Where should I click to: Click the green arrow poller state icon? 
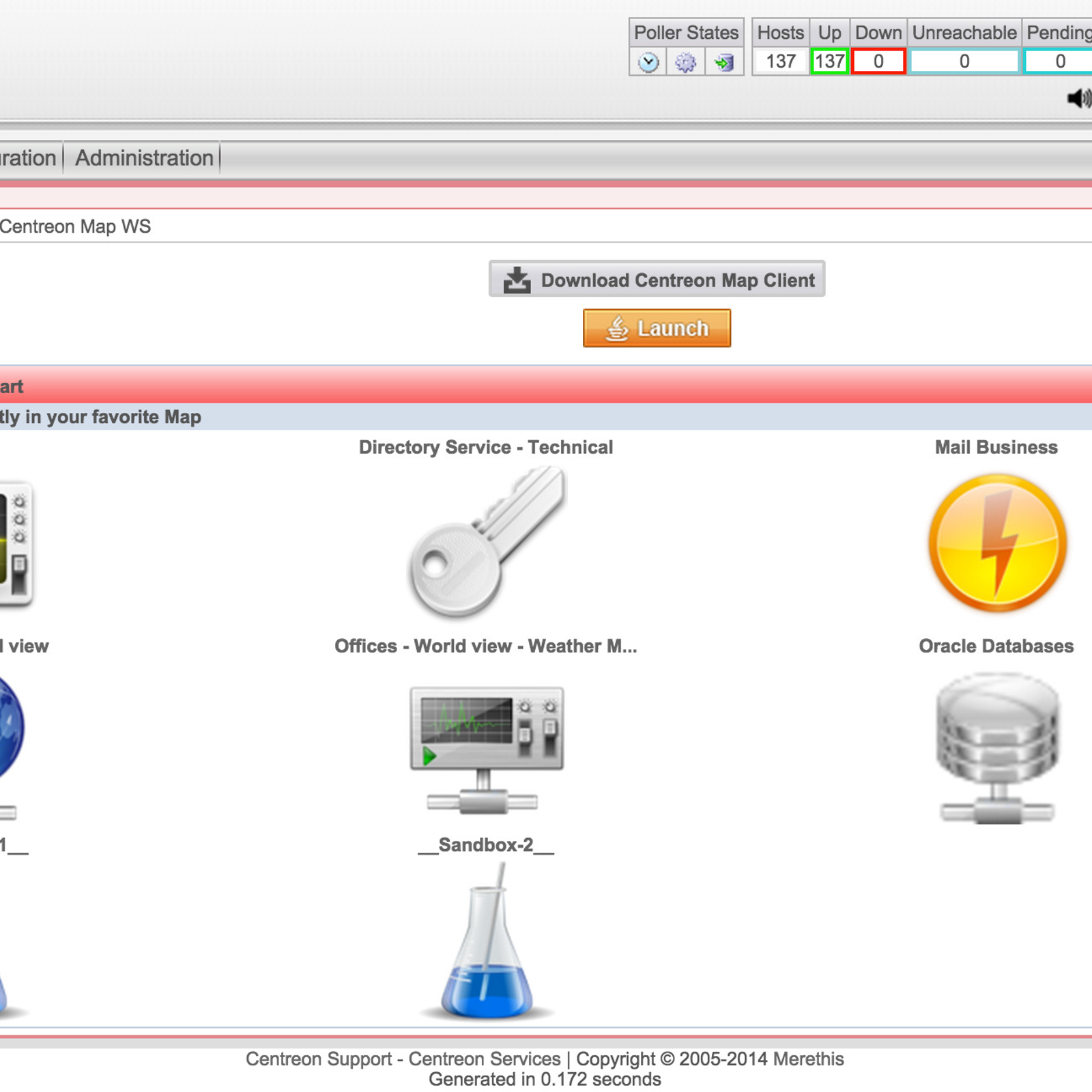point(723,63)
